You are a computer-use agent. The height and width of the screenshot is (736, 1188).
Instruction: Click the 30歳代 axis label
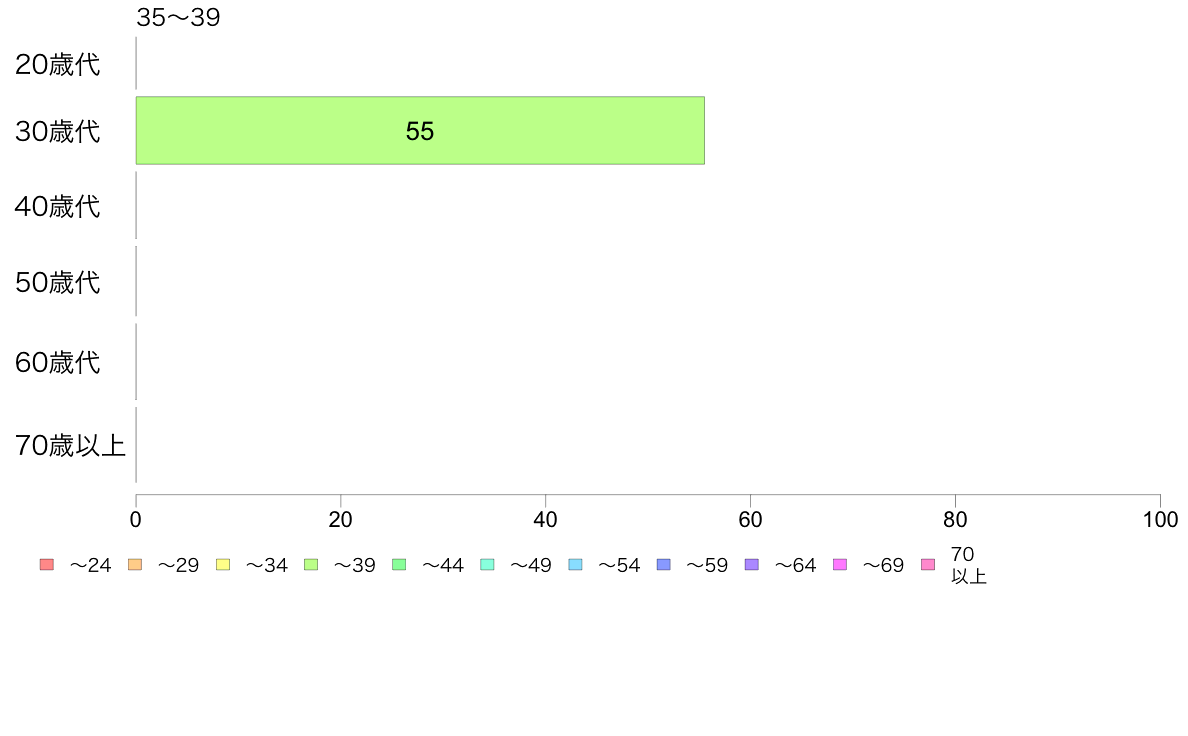pyautogui.click(x=58, y=131)
